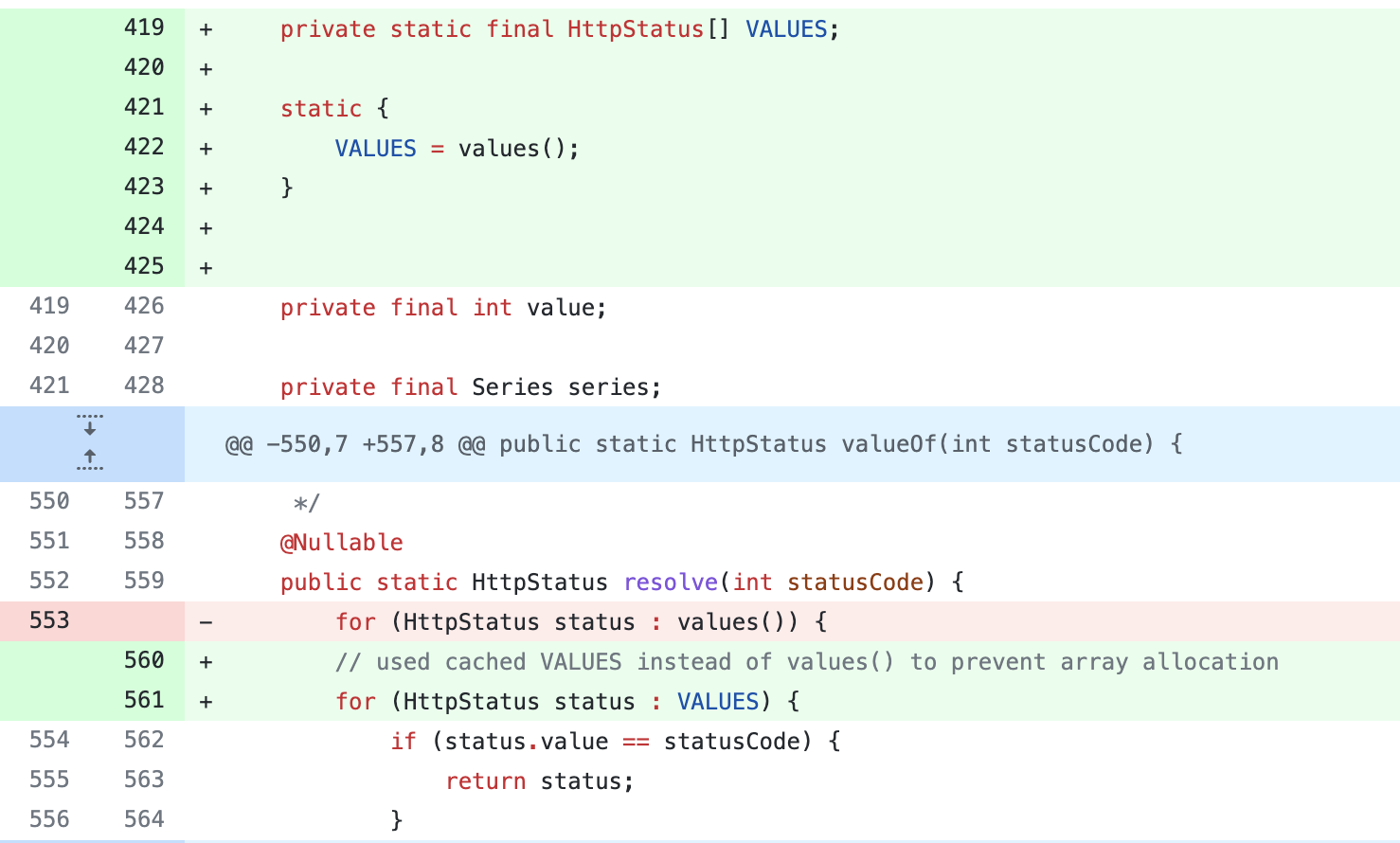Select added line number 560

click(144, 660)
